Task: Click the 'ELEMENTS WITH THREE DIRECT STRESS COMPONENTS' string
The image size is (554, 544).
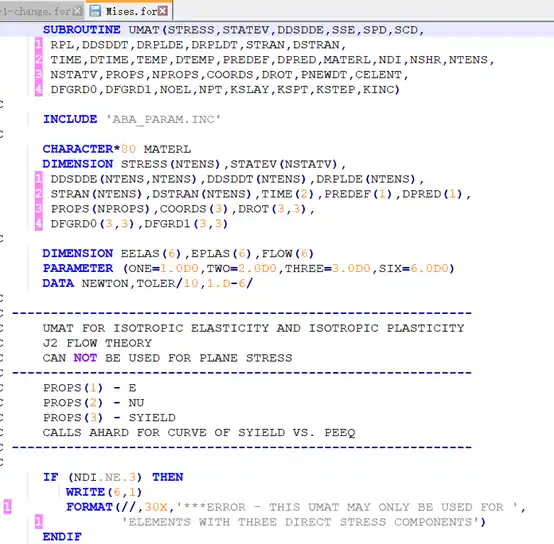Action: [300, 522]
